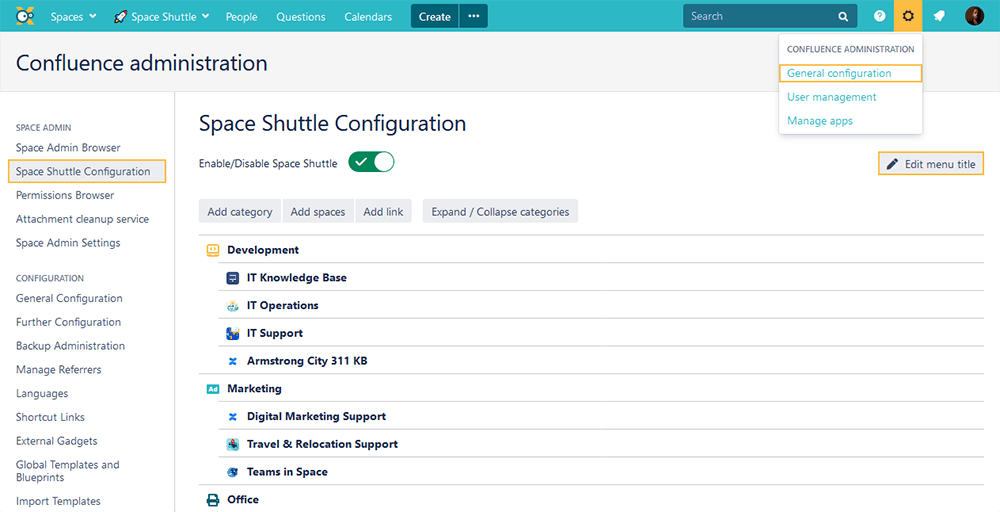This screenshot has height=512, width=1000.
Task: Click the three-dots more create button
Action: point(473,16)
